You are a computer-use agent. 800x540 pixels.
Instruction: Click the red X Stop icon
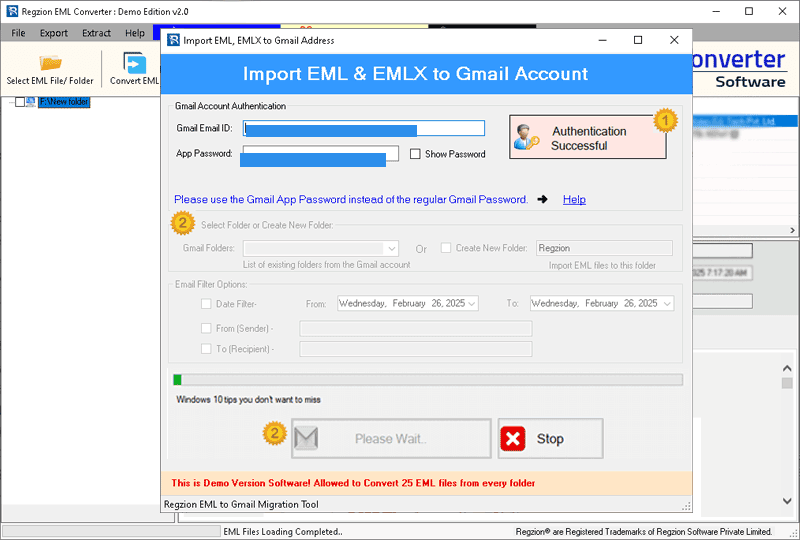(513, 439)
